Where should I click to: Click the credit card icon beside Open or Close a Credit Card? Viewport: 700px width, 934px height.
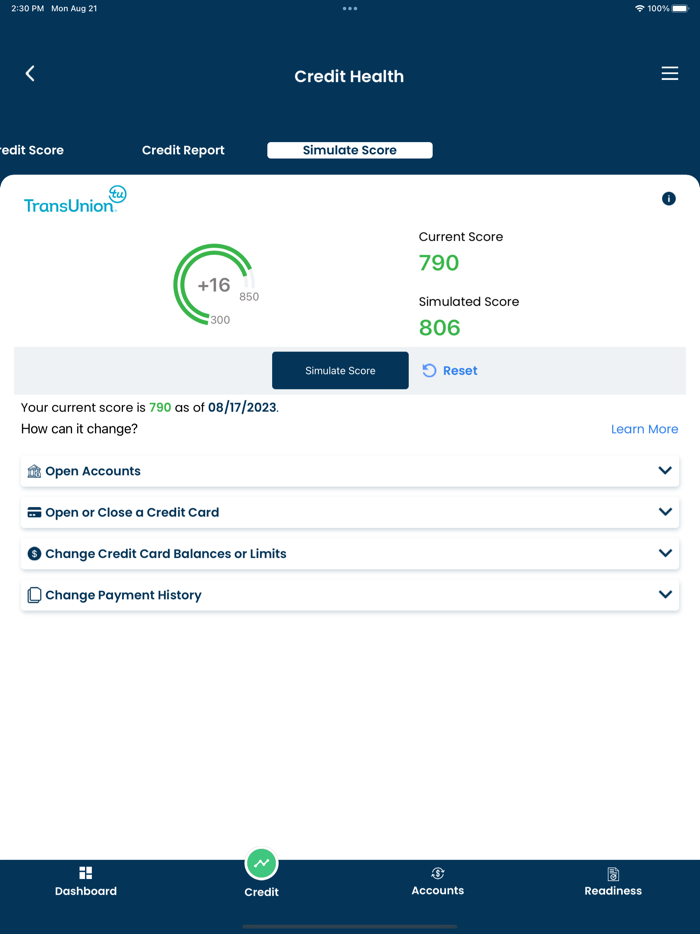[35, 512]
